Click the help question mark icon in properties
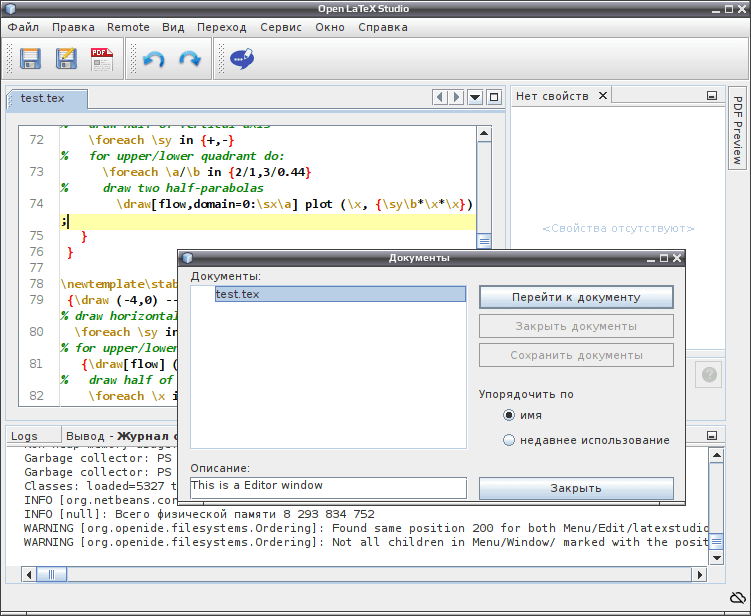 click(709, 374)
